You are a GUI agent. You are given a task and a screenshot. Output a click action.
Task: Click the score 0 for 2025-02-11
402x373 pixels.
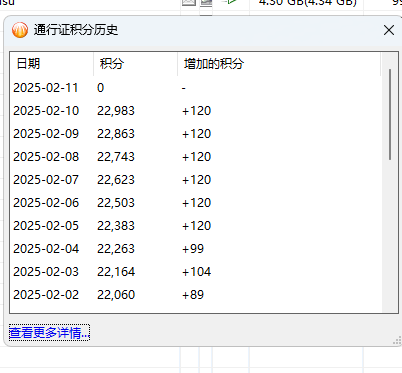tap(100, 88)
